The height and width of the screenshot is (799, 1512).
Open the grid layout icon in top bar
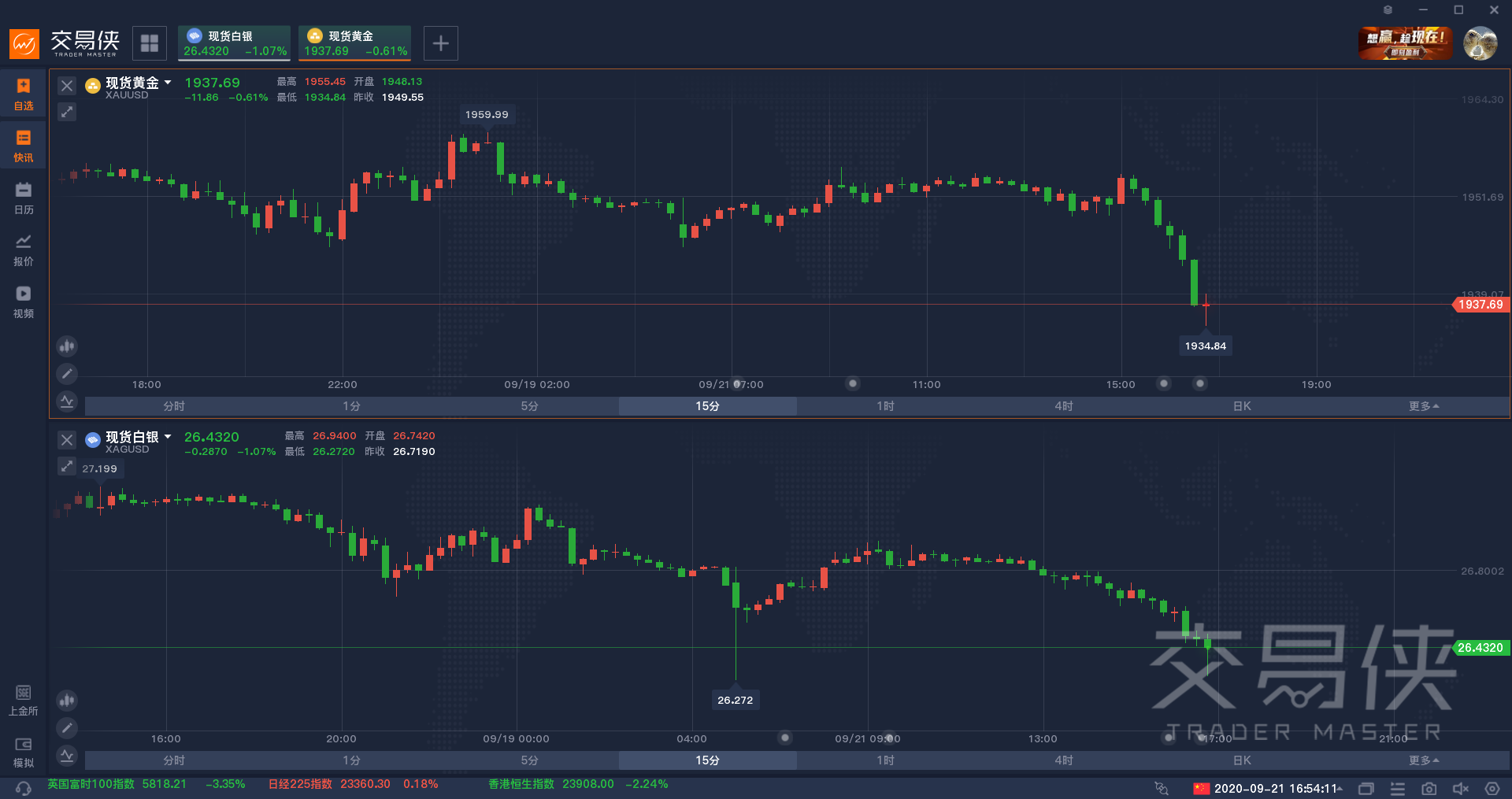pos(150,43)
